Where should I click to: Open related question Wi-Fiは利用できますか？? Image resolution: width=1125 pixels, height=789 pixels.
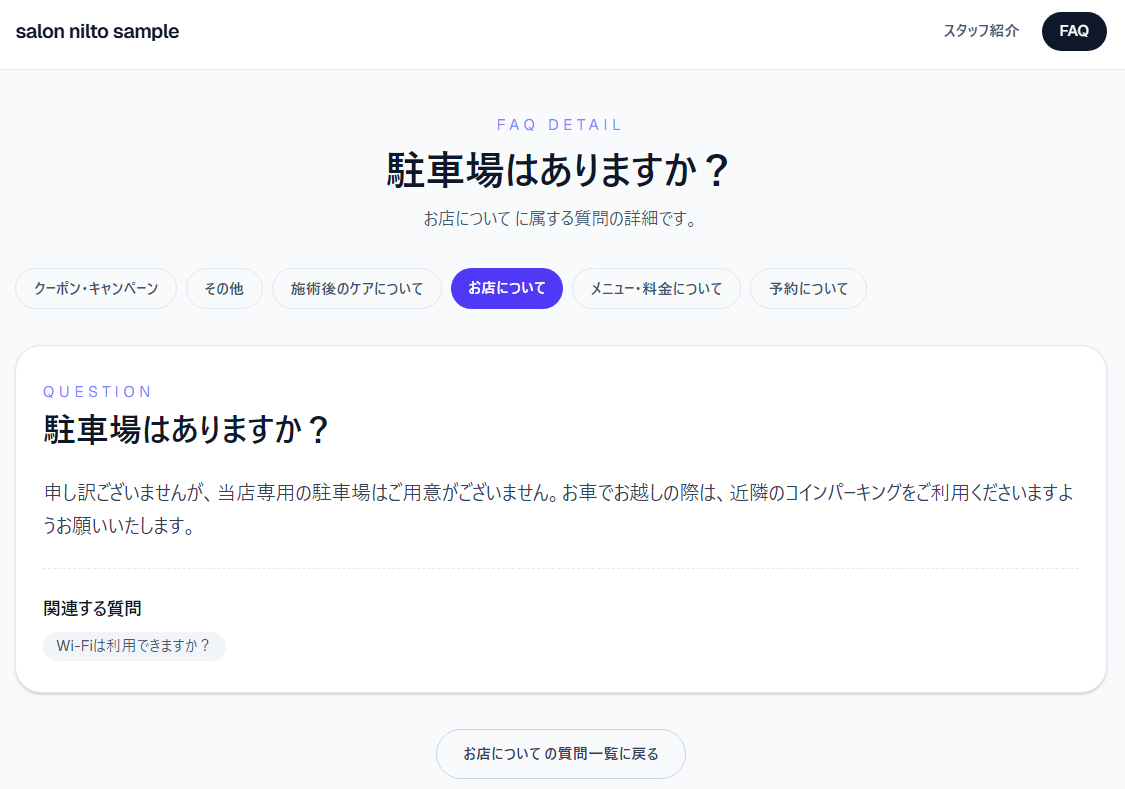[x=134, y=646]
